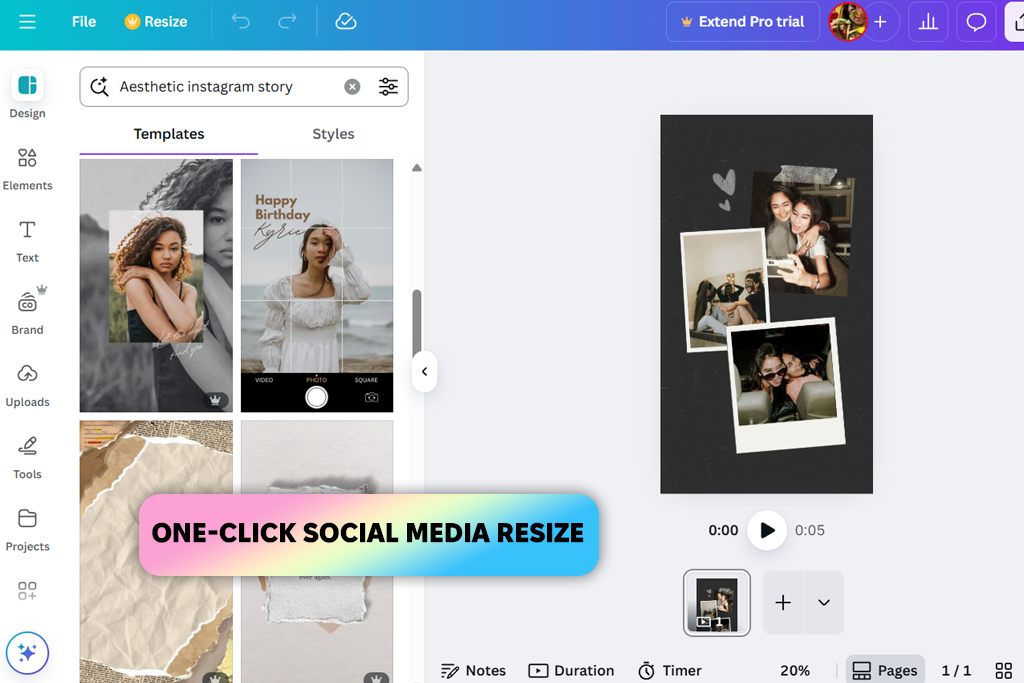The height and width of the screenshot is (683, 1024).
Task: Launch the Magic assistant sparkle button
Action: 27,653
